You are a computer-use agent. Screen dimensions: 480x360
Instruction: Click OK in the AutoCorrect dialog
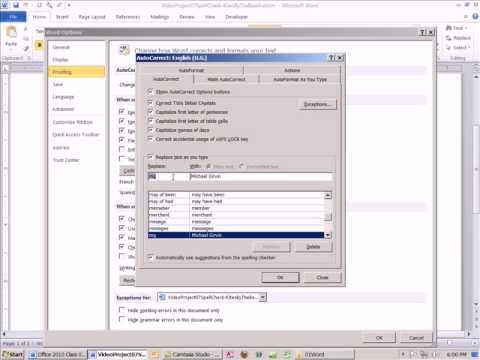280,277
